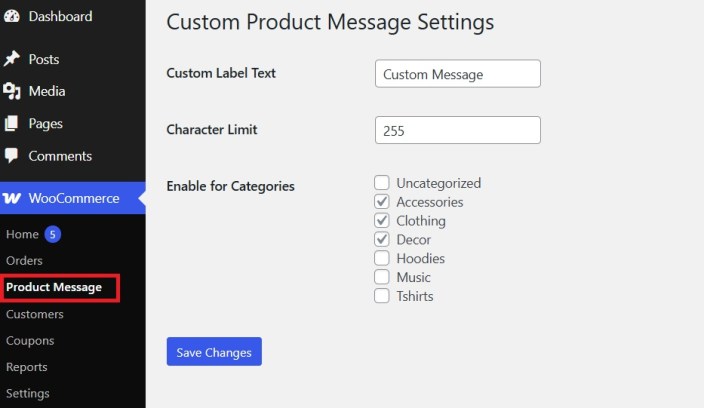Viewport: 704px width, 408px height.
Task: Open the Product Message submenu item
Action: pos(54,287)
